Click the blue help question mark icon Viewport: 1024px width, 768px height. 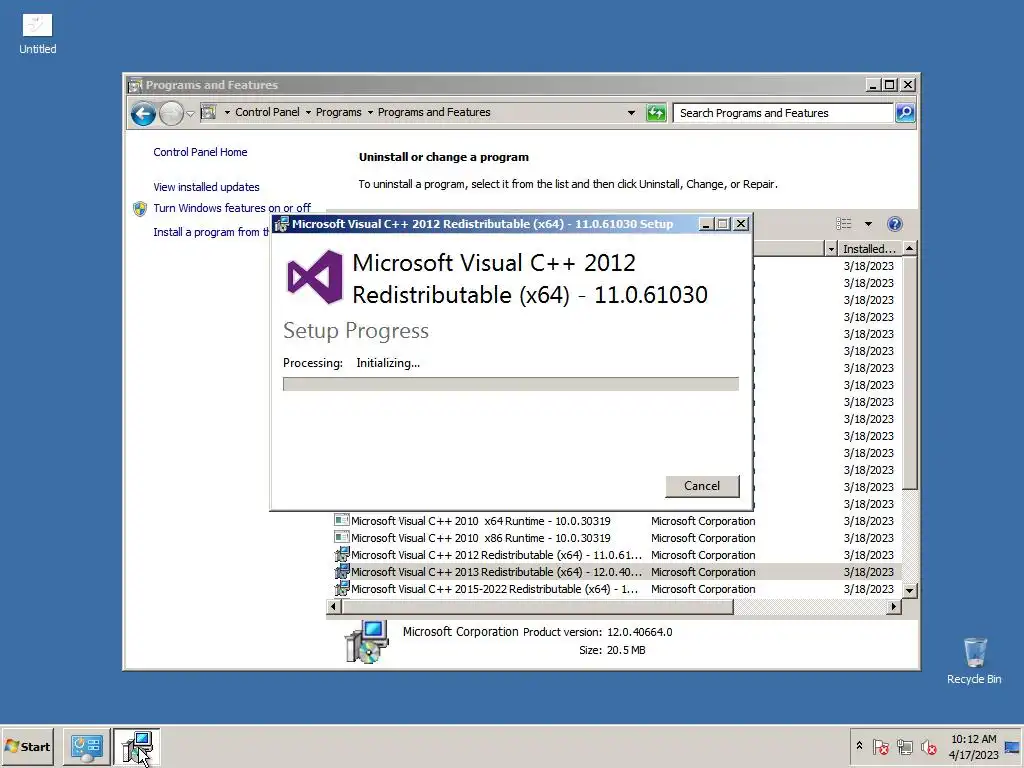895,224
